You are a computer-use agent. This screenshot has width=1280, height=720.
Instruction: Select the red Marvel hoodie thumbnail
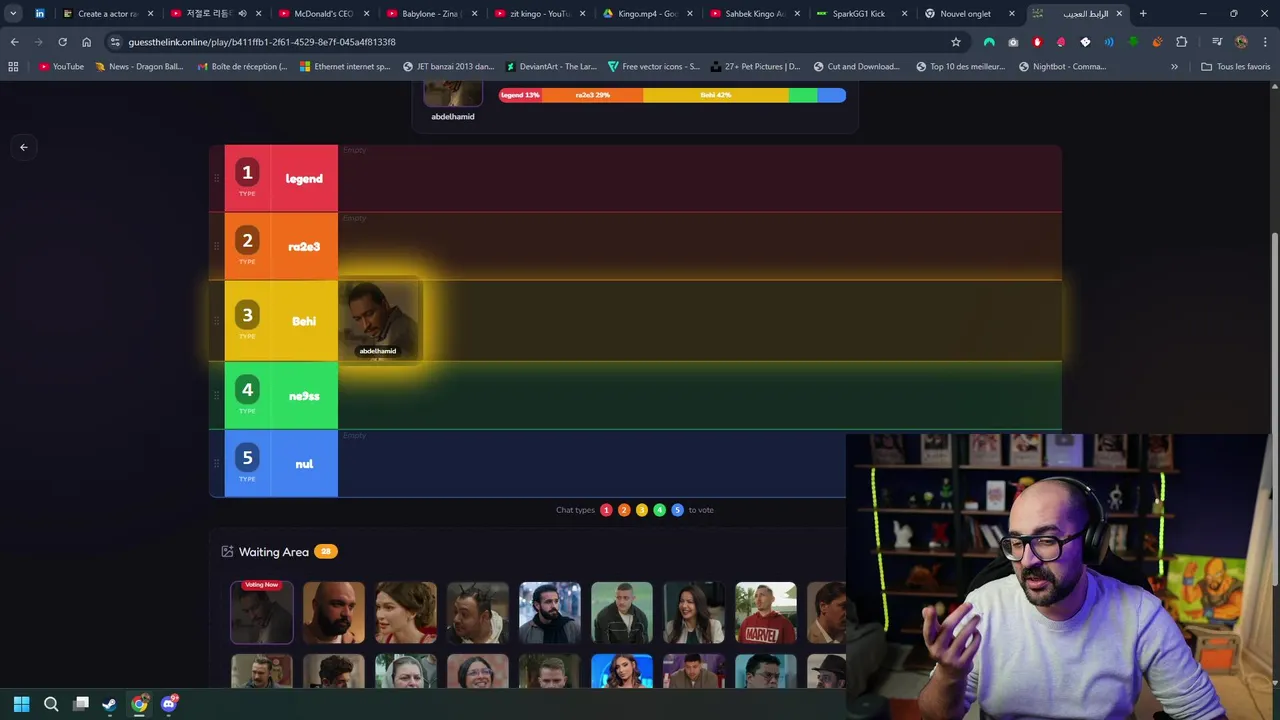(x=766, y=613)
